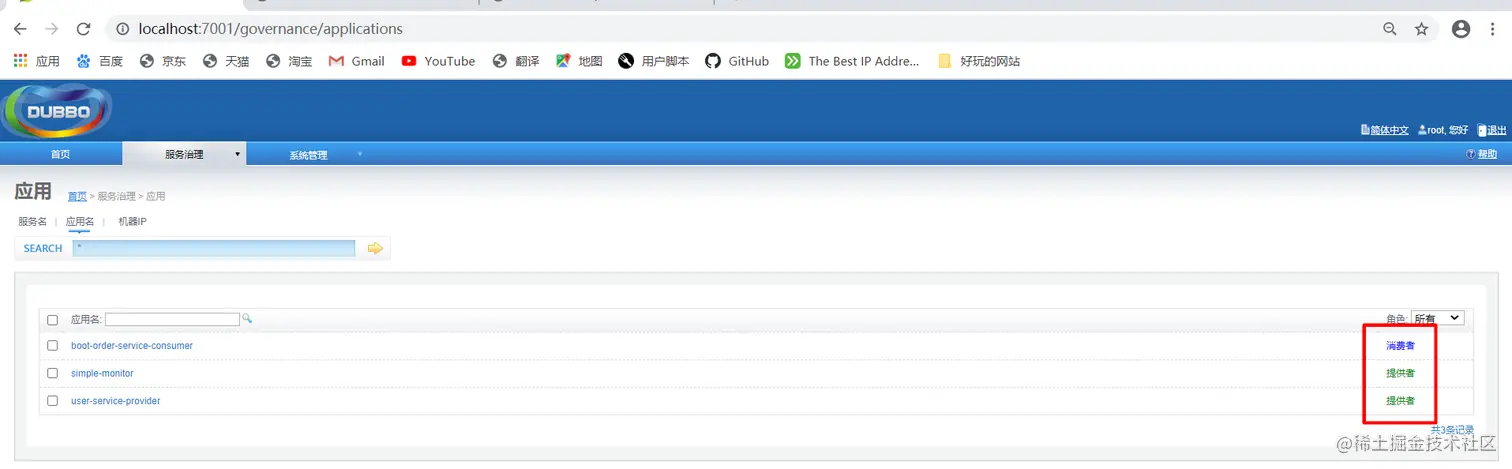The image size is (1512, 469).
Task: Click the 消费者 role link
Action: pos(1400,346)
